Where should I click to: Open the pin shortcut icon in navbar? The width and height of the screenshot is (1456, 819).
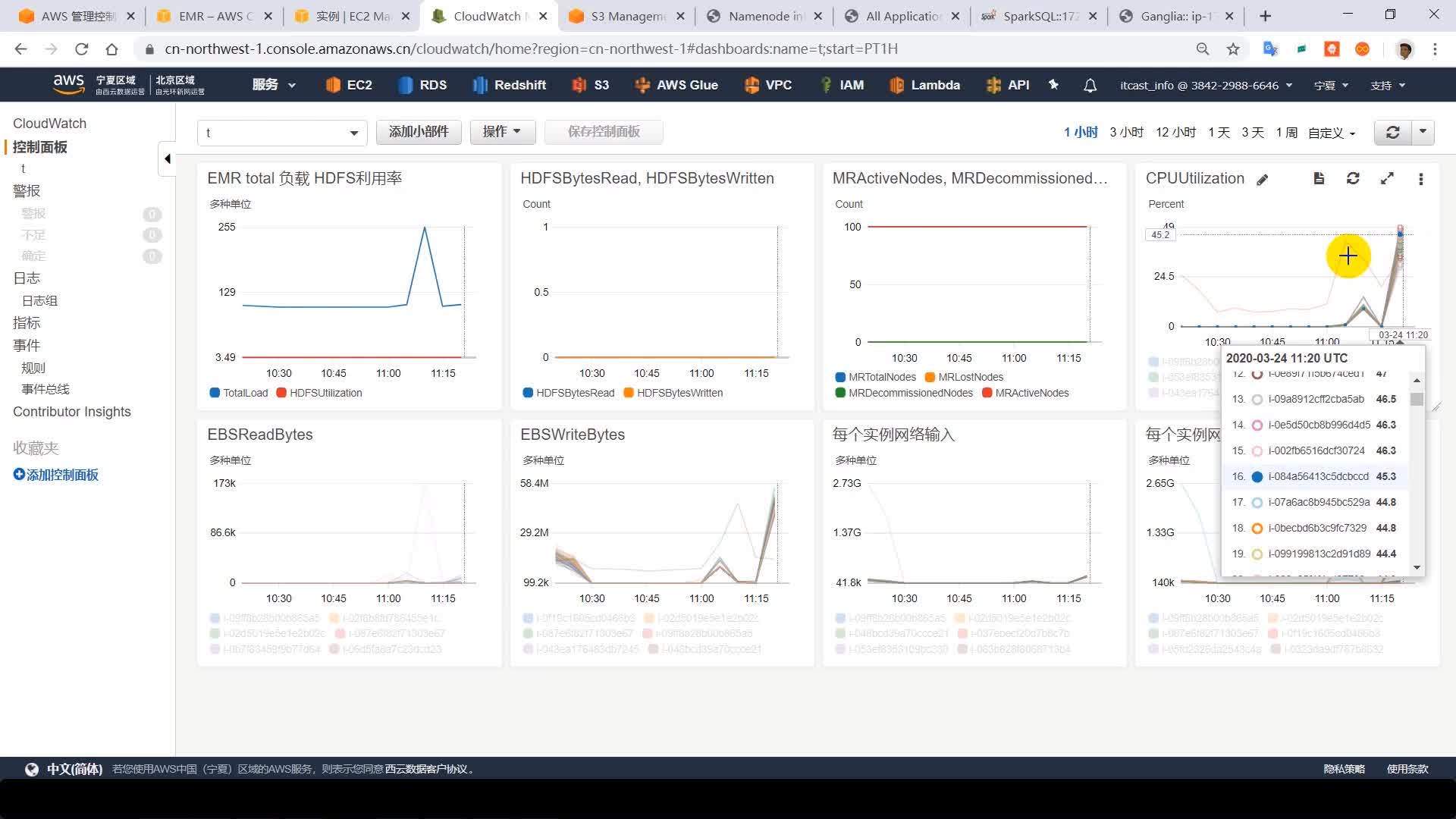[1053, 85]
